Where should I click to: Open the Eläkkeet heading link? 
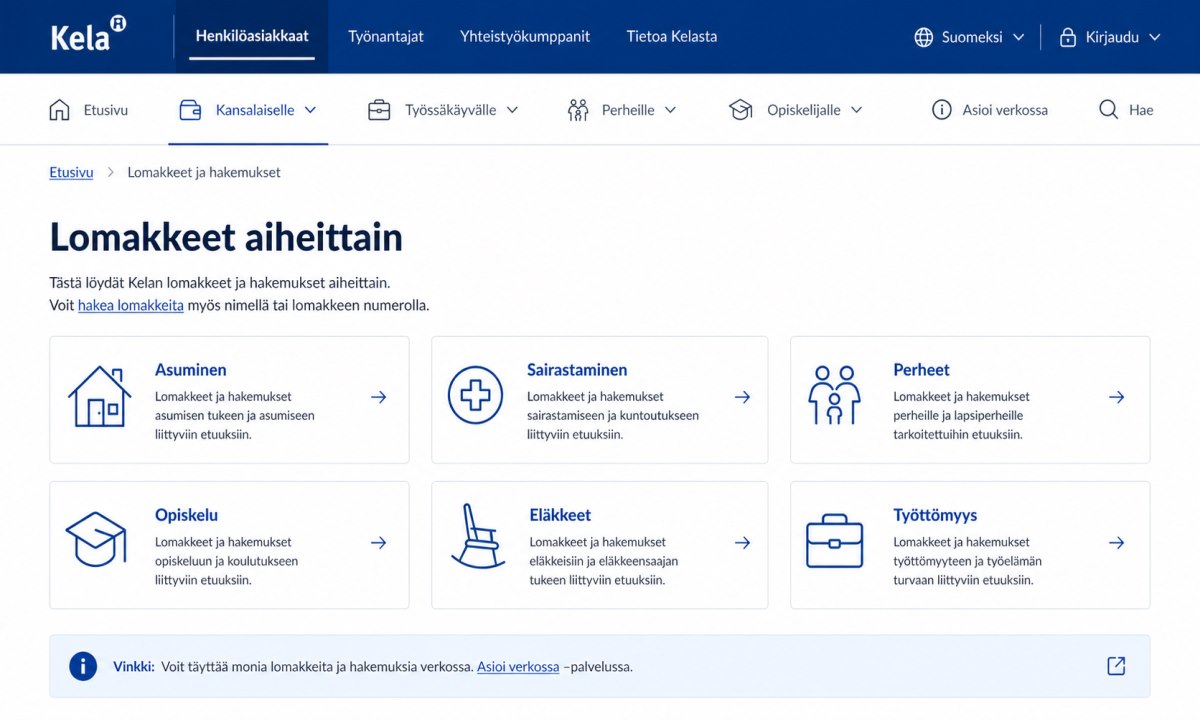[560, 515]
